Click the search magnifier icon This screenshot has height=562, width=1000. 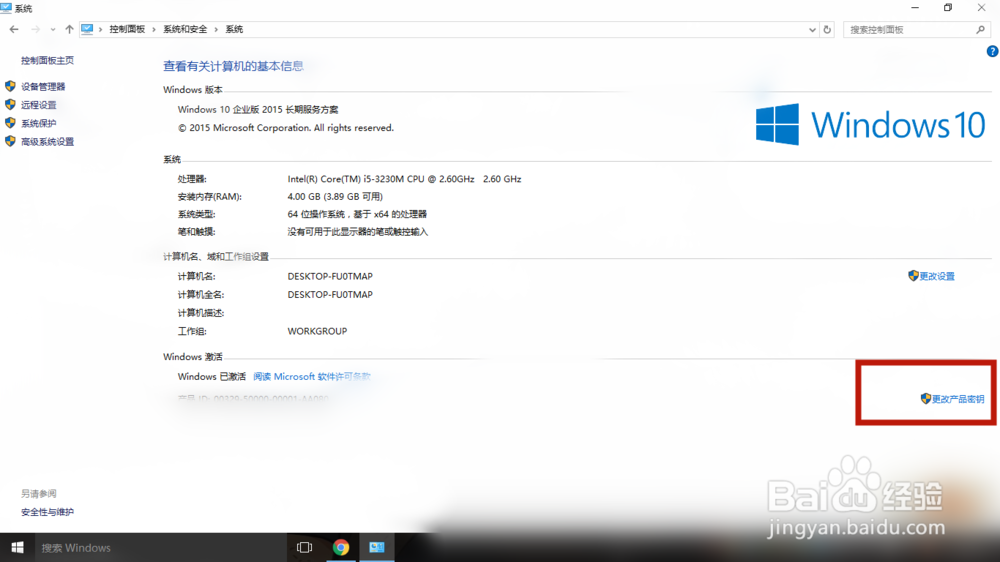point(981,29)
